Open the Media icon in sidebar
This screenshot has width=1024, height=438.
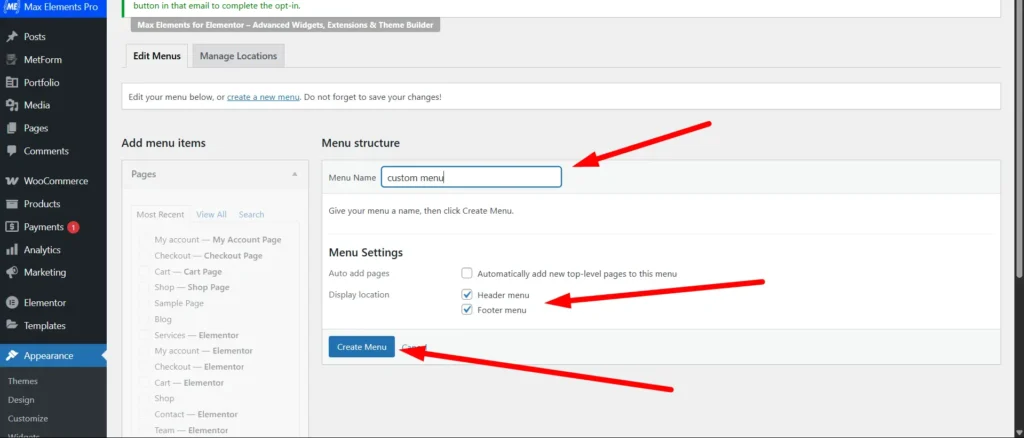pos(12,105)
